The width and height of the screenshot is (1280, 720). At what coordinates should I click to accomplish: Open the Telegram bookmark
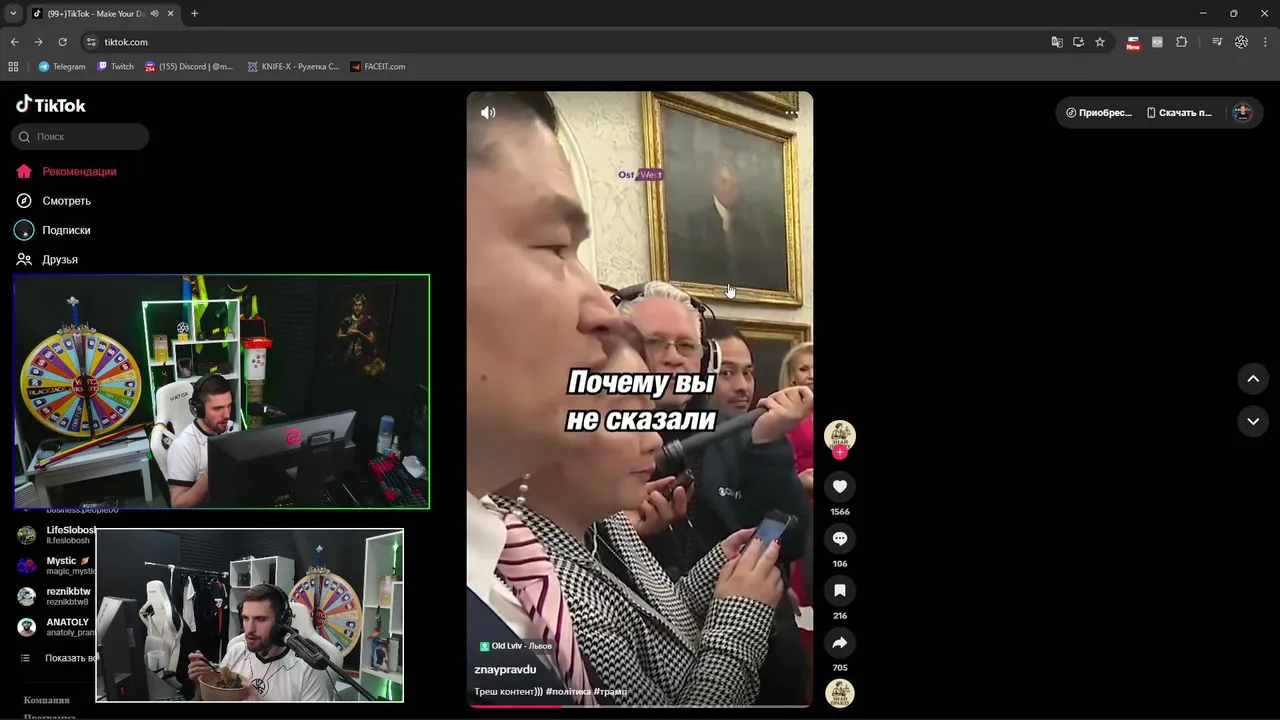coord(62,67)
